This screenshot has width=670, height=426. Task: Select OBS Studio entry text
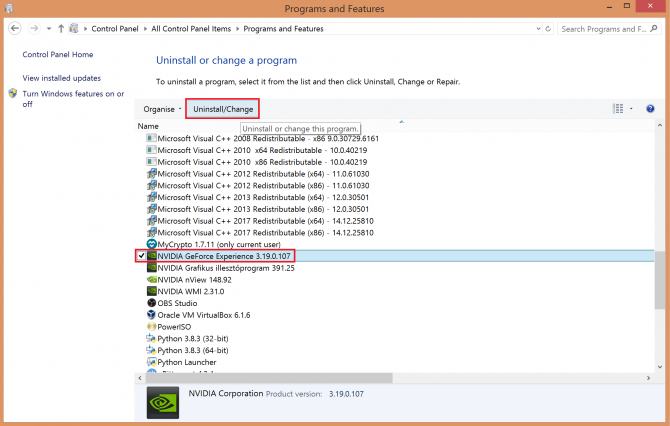point(177,303)
